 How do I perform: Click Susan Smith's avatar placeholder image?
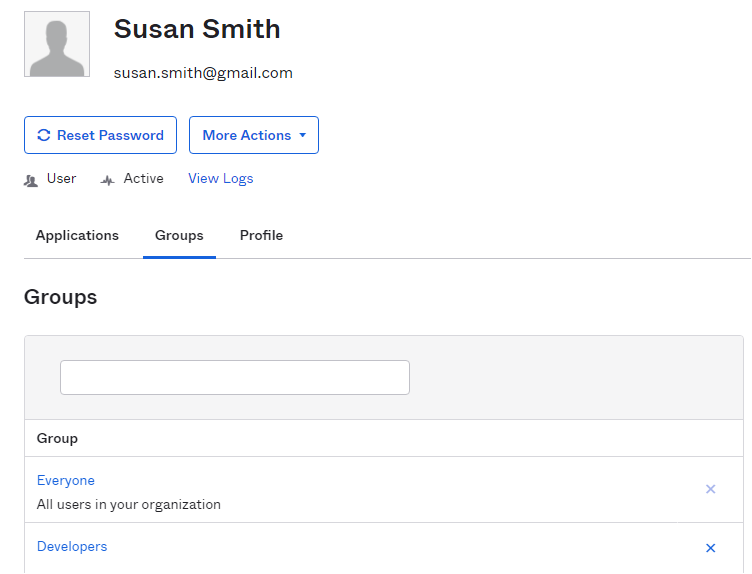[x=57, y=44]
